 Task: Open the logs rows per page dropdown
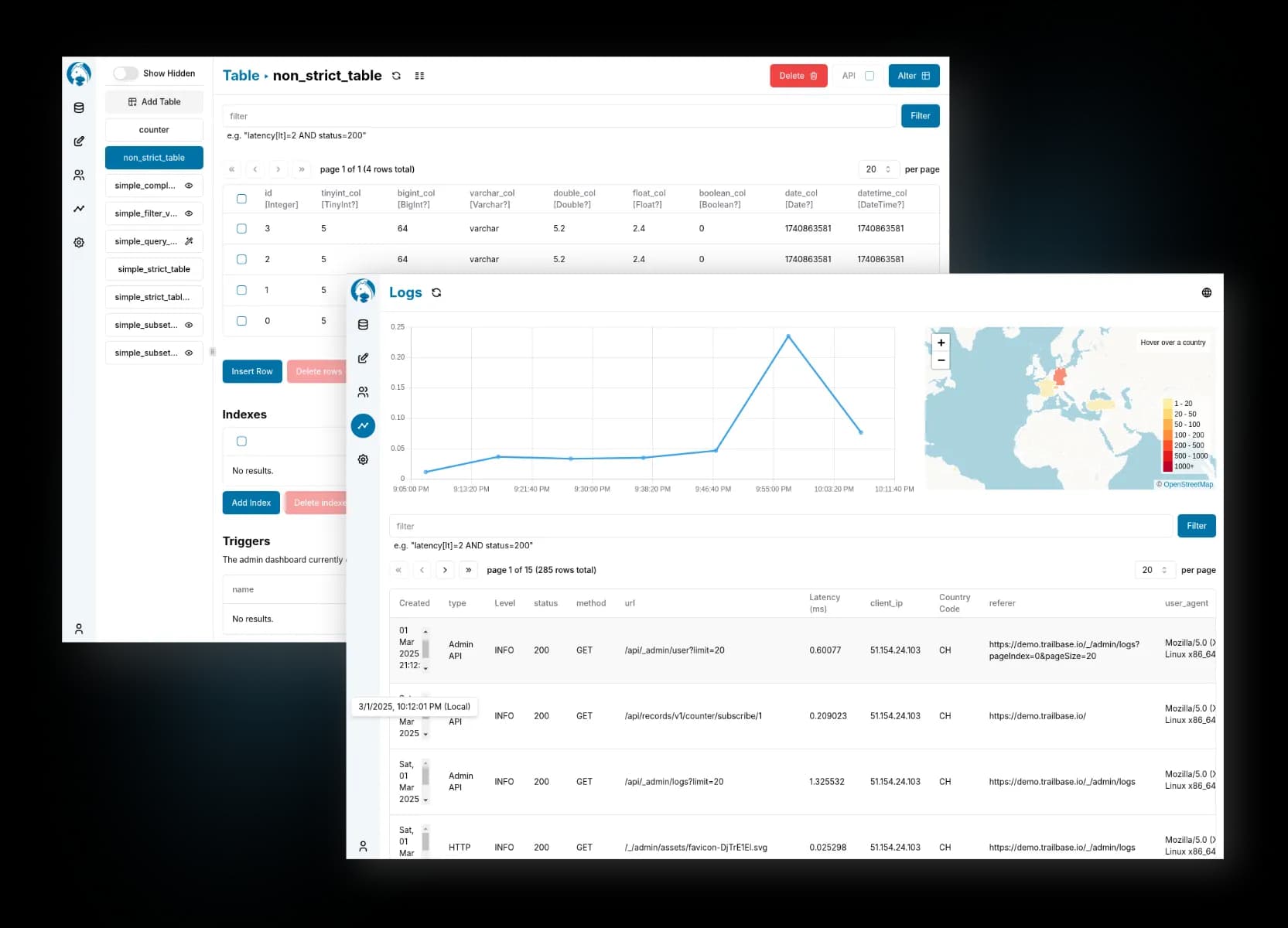pyautogui.click(x=1154, y=570)
